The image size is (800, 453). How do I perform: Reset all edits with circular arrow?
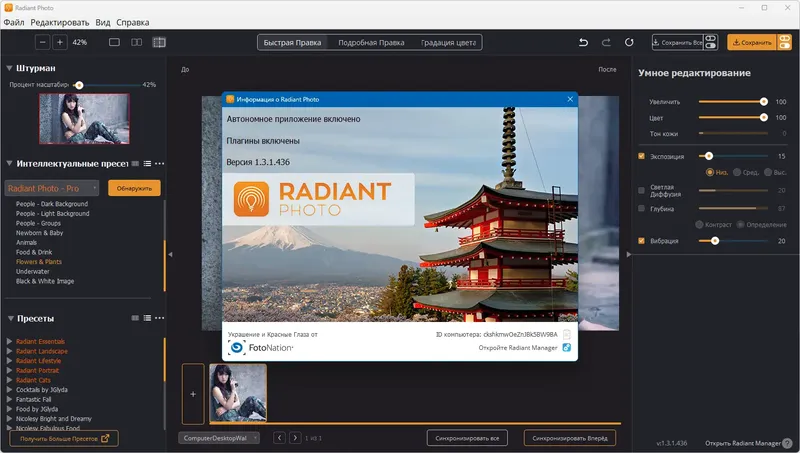coord(629,42)
